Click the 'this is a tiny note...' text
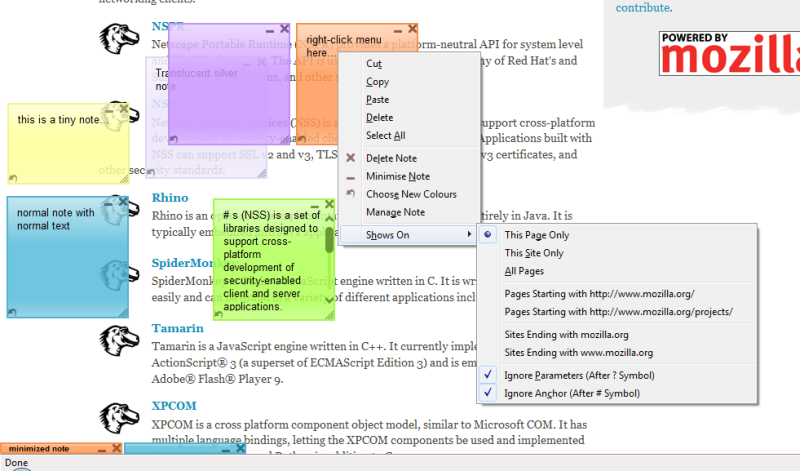 pos(63,120)
